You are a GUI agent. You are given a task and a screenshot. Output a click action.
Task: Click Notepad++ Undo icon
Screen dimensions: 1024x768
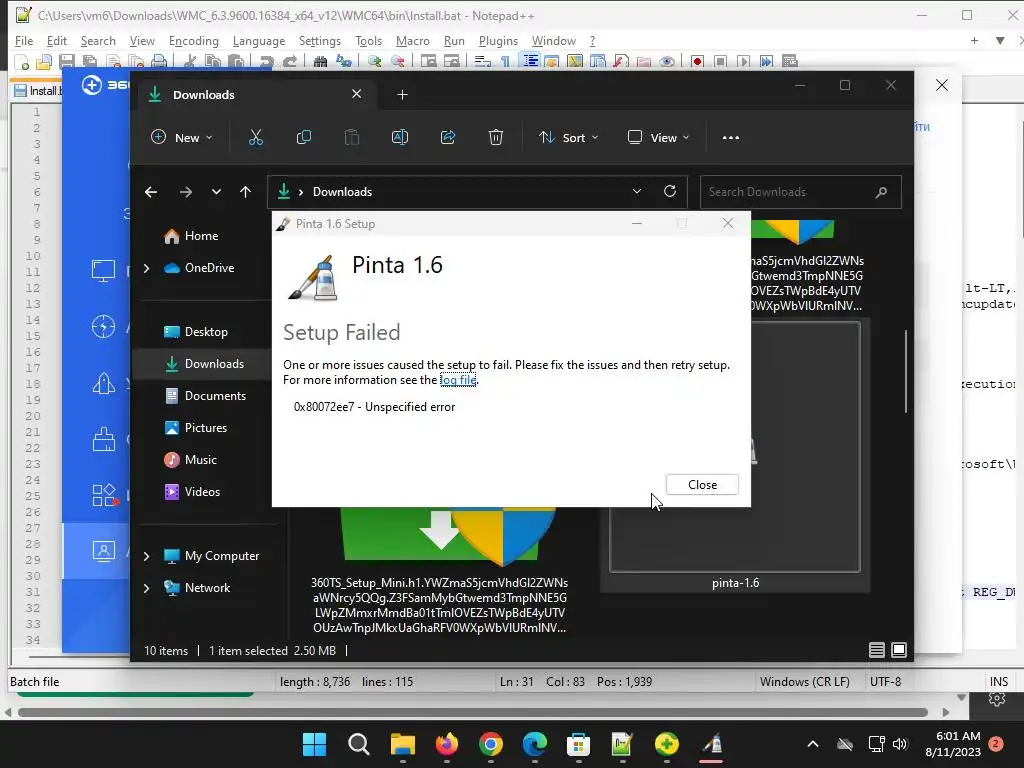(266, 61)
